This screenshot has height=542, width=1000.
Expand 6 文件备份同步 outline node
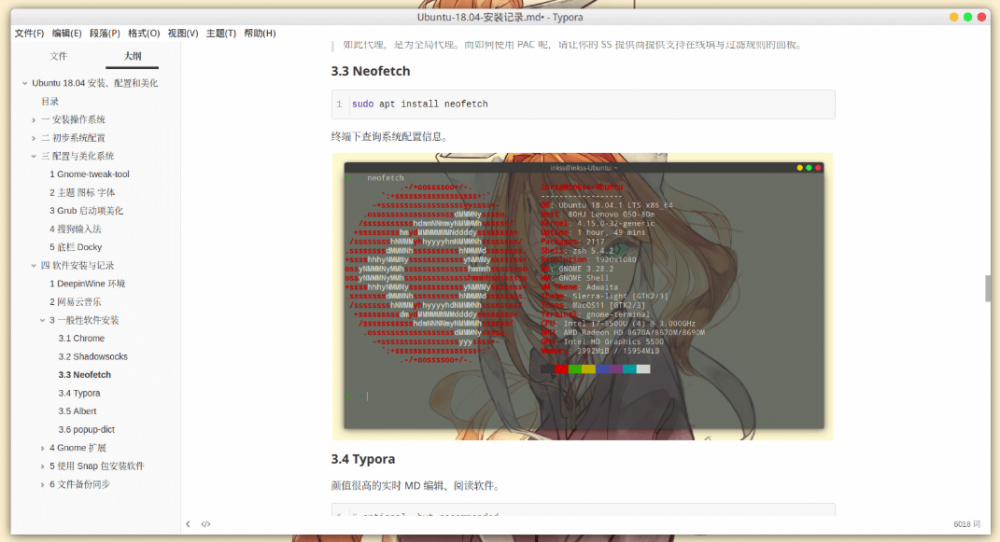(x=43, y=485)
